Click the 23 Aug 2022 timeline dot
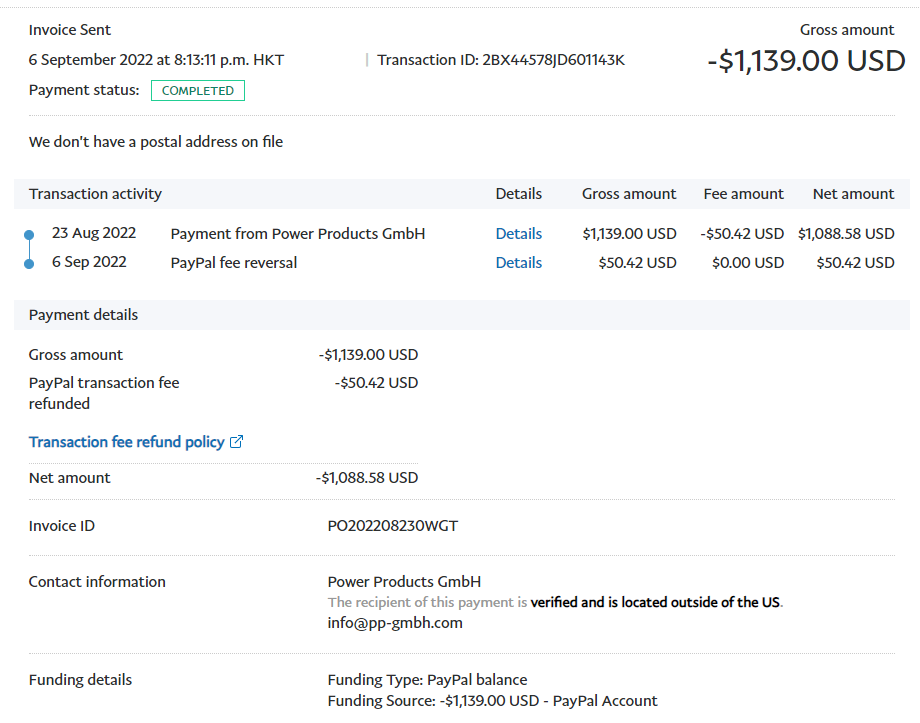This screenshot has height=723, width=920. coord(29,234)
